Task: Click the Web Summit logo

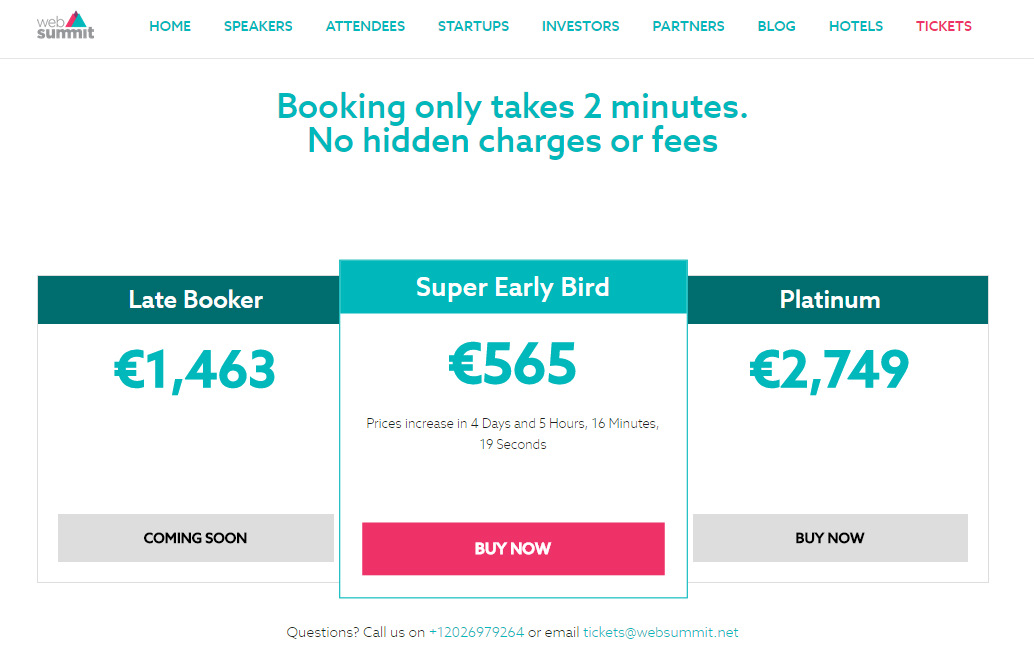Action: [65, 26]
